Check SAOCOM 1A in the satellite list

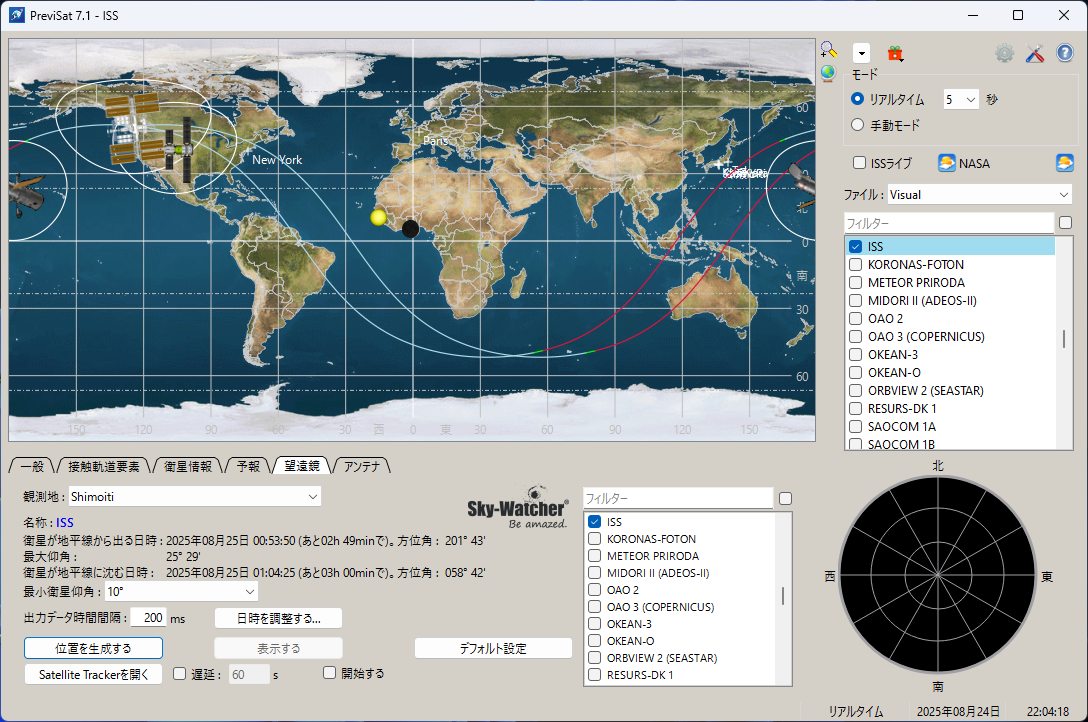pyautogui.click(x=856, y=427)
